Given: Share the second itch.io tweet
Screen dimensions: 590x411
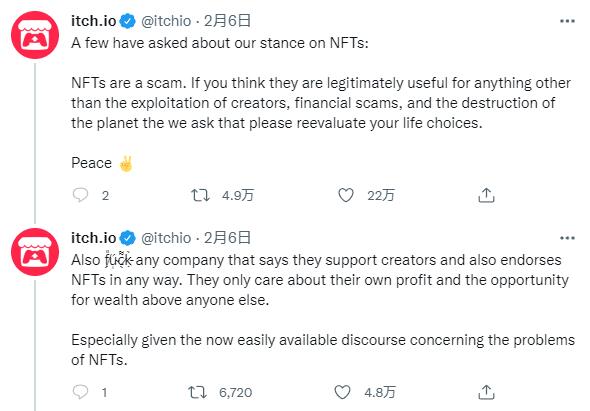Looking at the screenshot, I should [486, 392].
